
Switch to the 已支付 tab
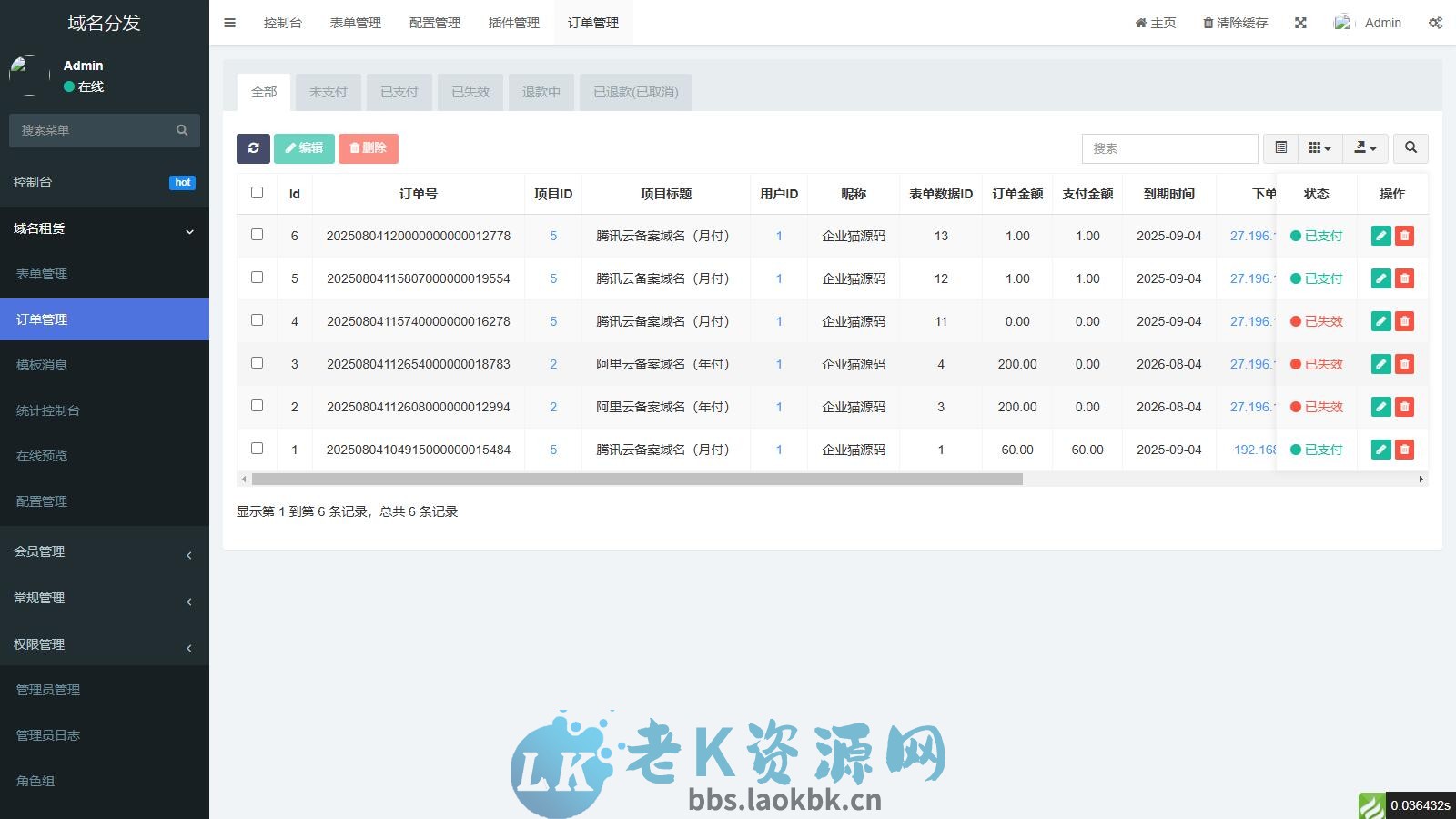coord(398,92)
